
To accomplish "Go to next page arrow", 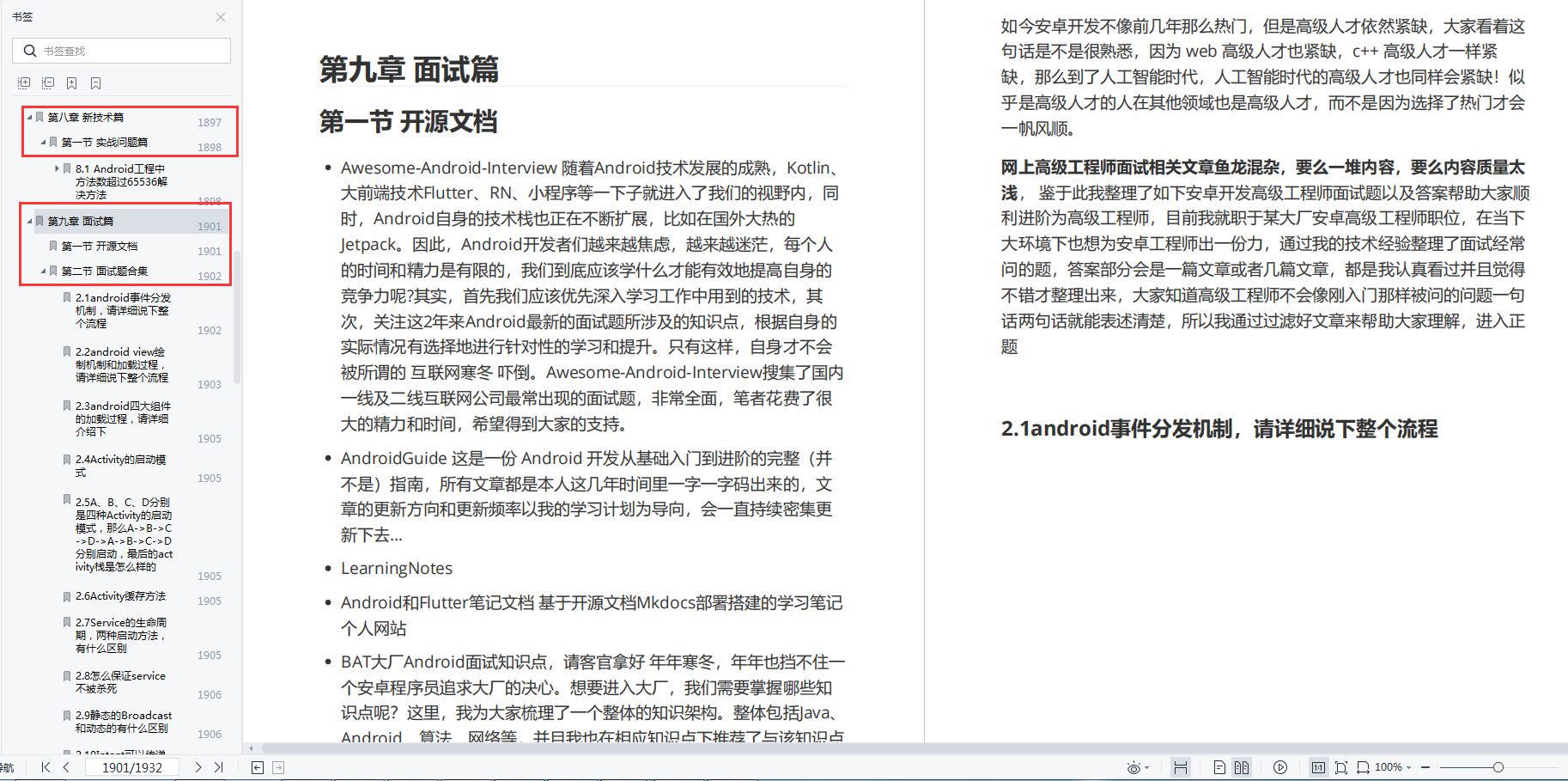I will [198, 767].
